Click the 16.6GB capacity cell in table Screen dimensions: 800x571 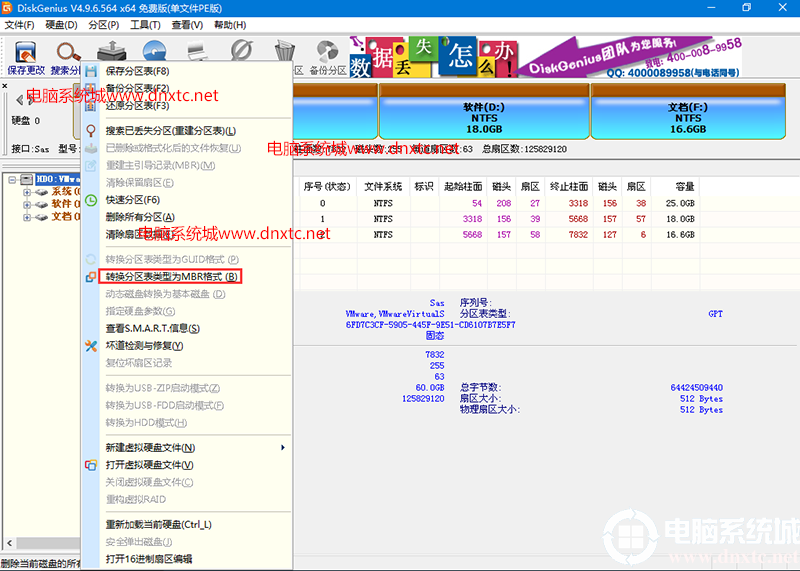pos(680,235)
